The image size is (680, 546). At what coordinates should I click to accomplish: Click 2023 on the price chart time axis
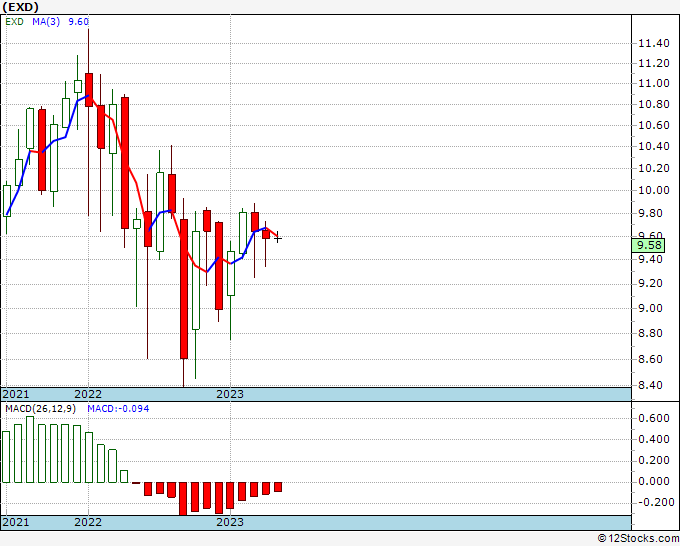pos(230,394)
